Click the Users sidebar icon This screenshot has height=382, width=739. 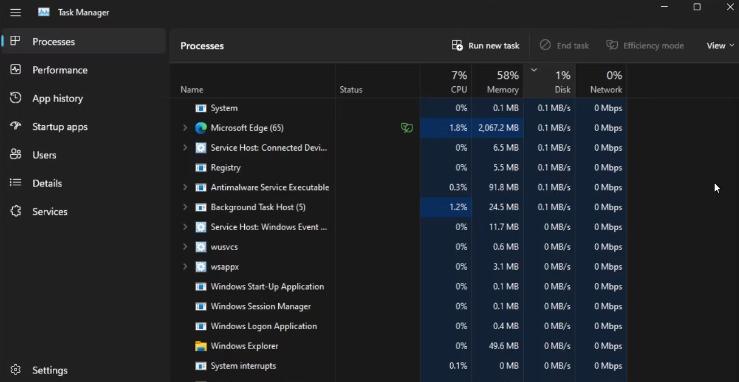click(x=15, y=154)
